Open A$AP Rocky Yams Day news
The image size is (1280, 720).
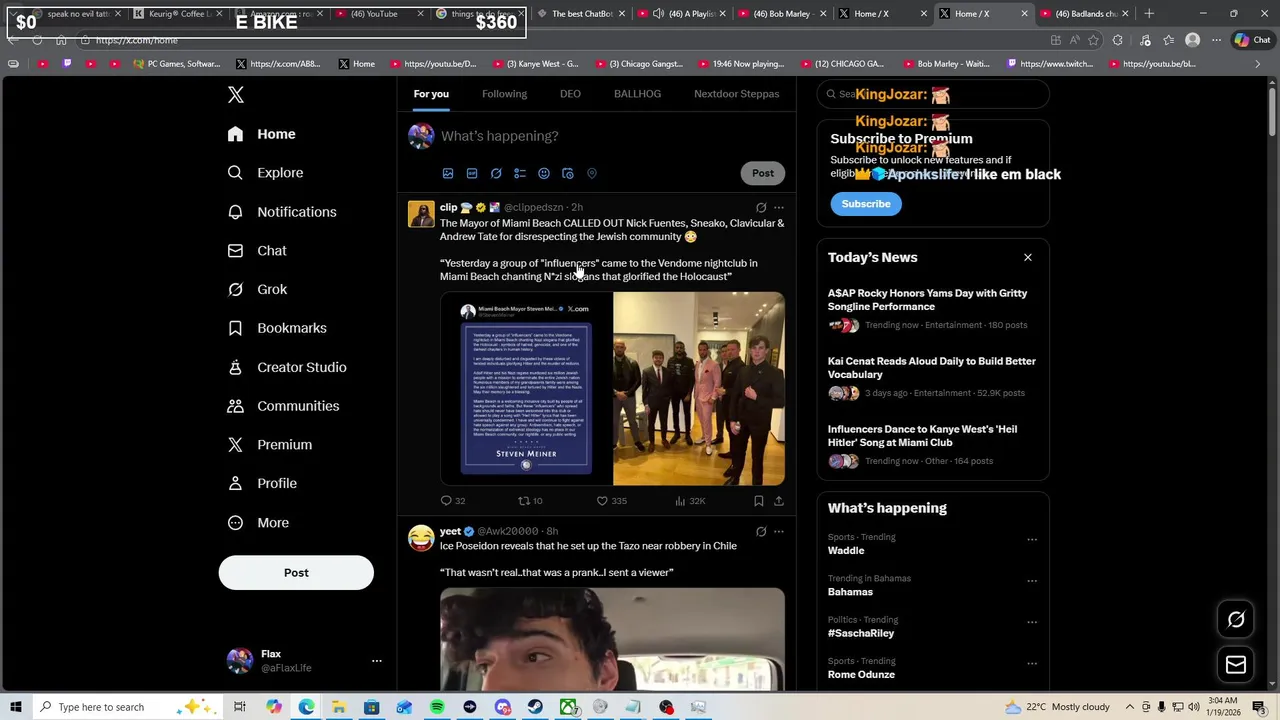933,309
